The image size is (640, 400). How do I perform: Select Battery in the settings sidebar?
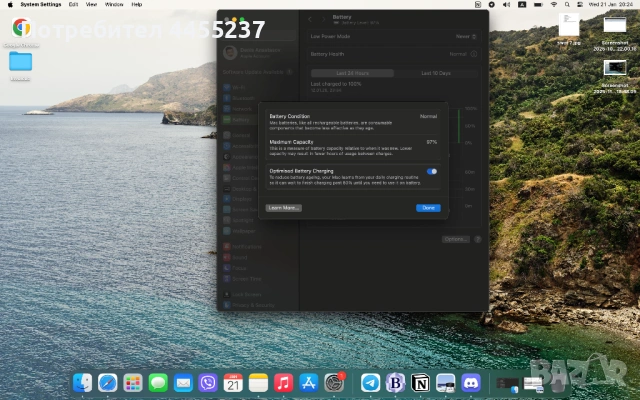[x=239, y=120]
